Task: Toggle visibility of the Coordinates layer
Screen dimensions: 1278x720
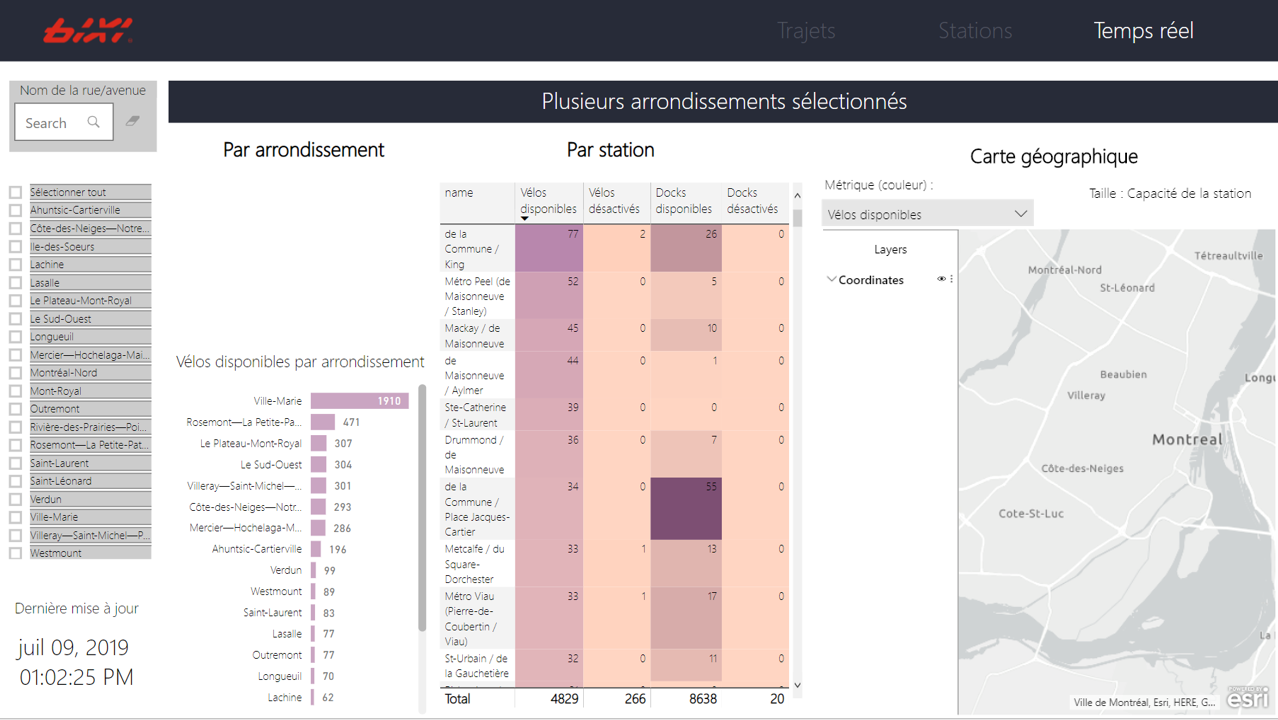Action: click(x=941, y=280)
